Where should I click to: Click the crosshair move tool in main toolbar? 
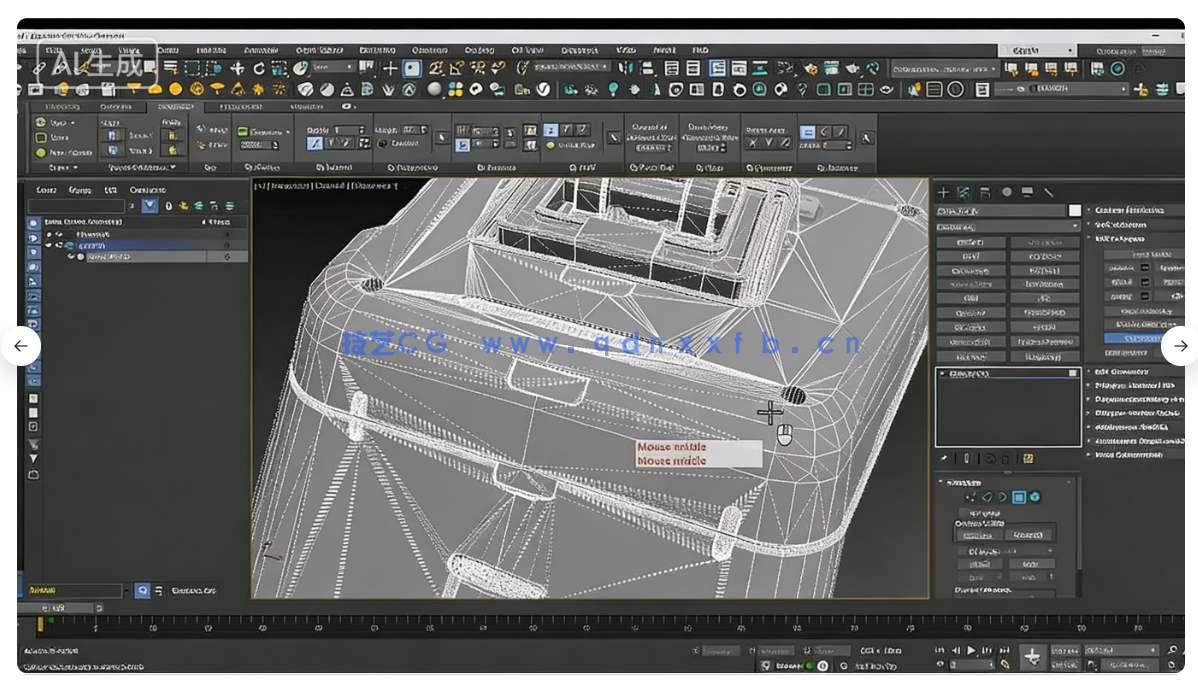point(237,68)
